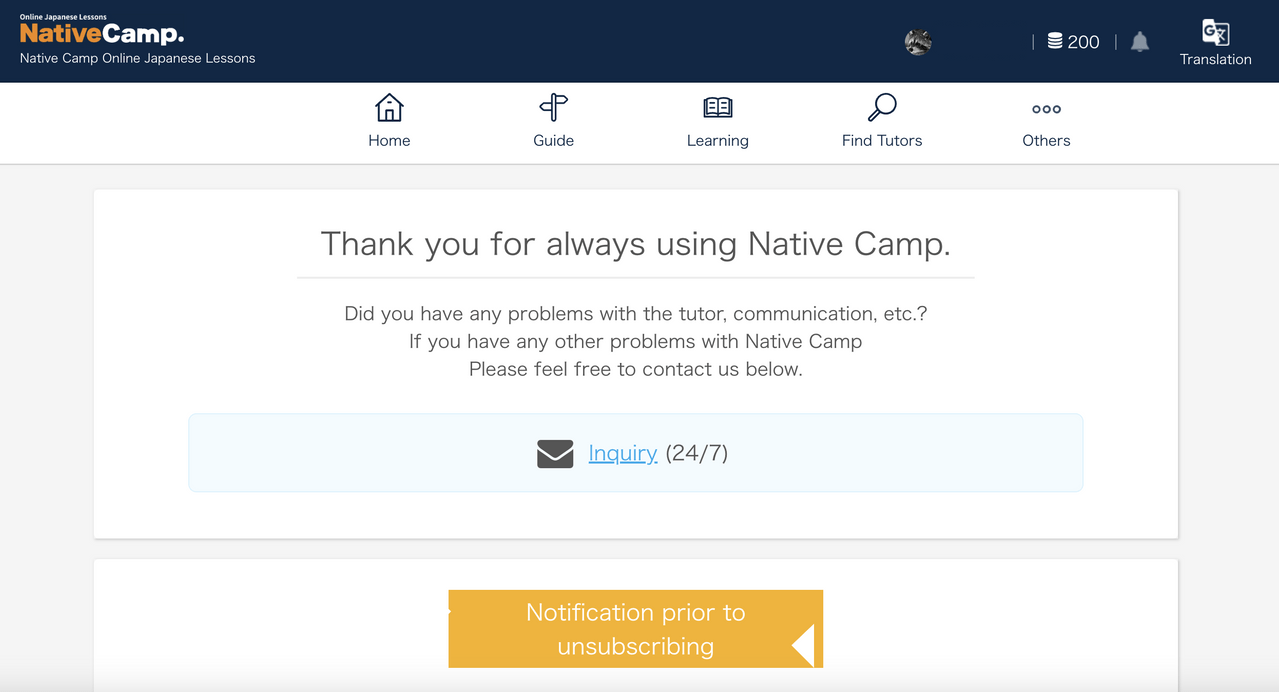Open your profile avatar picture
The image size is (1279, 692).
(917, 42)
